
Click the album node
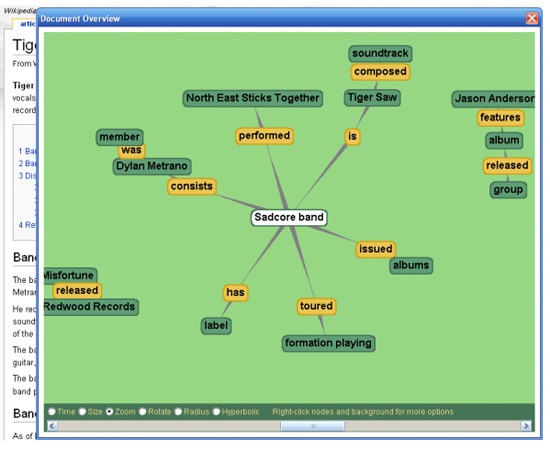point(504,140)
